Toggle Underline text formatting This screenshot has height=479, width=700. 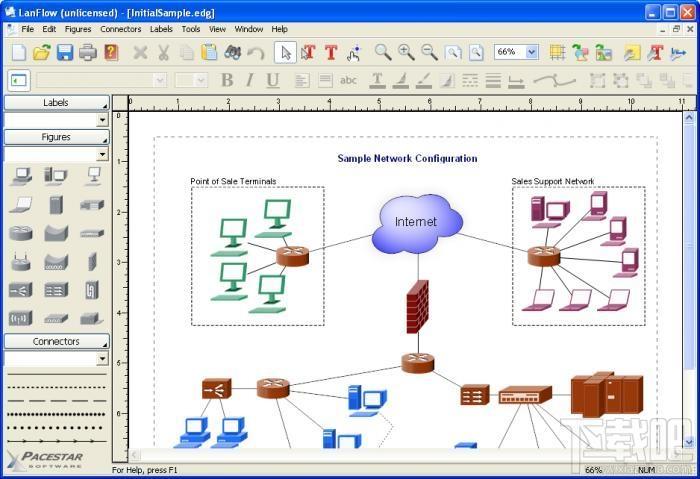[x=273, y=80]
